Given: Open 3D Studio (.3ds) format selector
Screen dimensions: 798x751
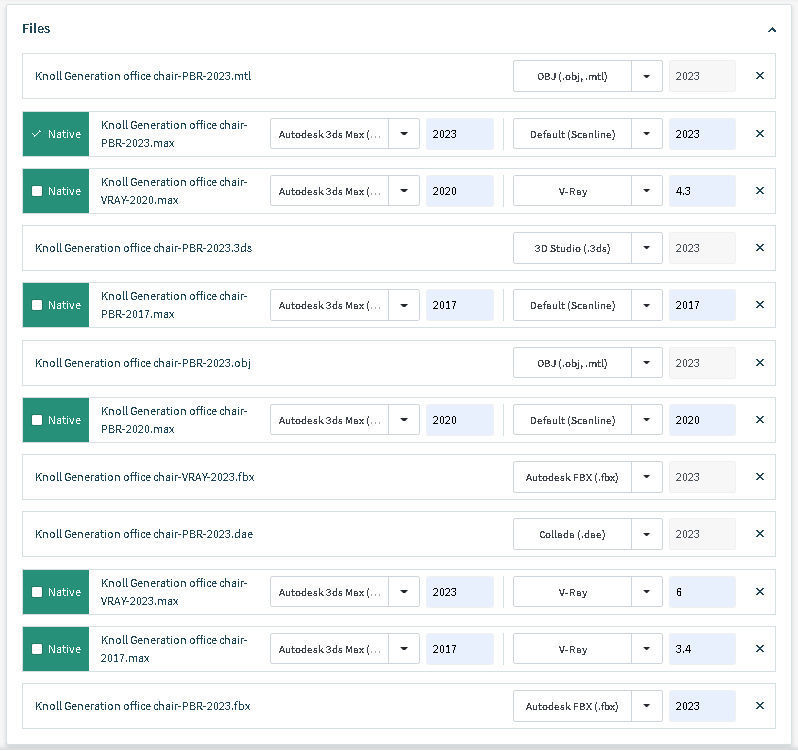Looking at the screenshot, I should [647, 248].
